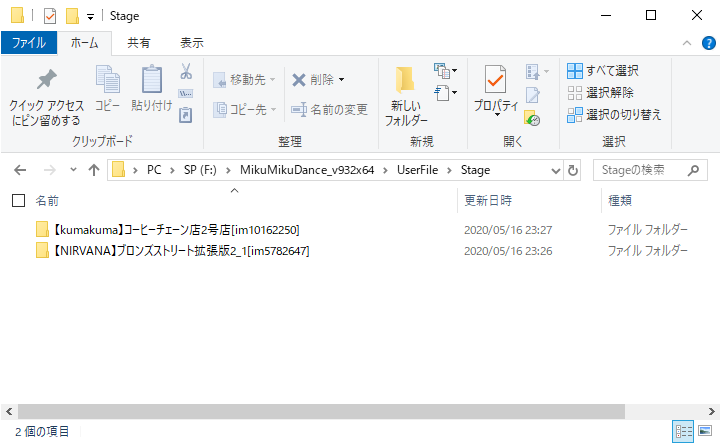Select the ホーム (Home) tab
Screen dimensions: 721x444
tap(85, 43)
